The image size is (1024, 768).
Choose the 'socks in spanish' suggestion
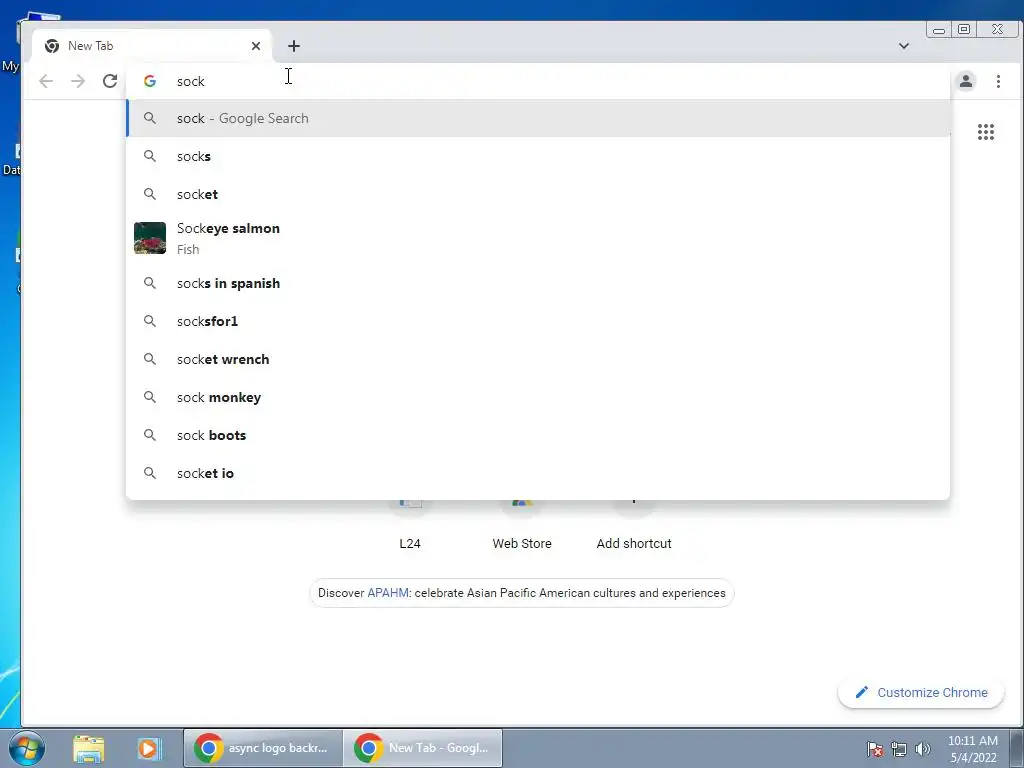click(x=537, y=283)
